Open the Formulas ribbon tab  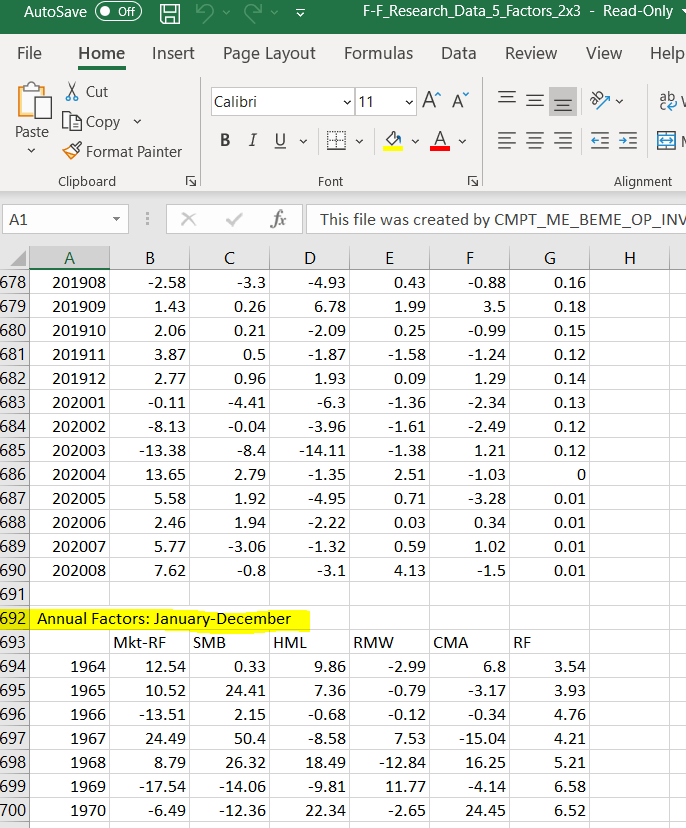click(378, 53)
